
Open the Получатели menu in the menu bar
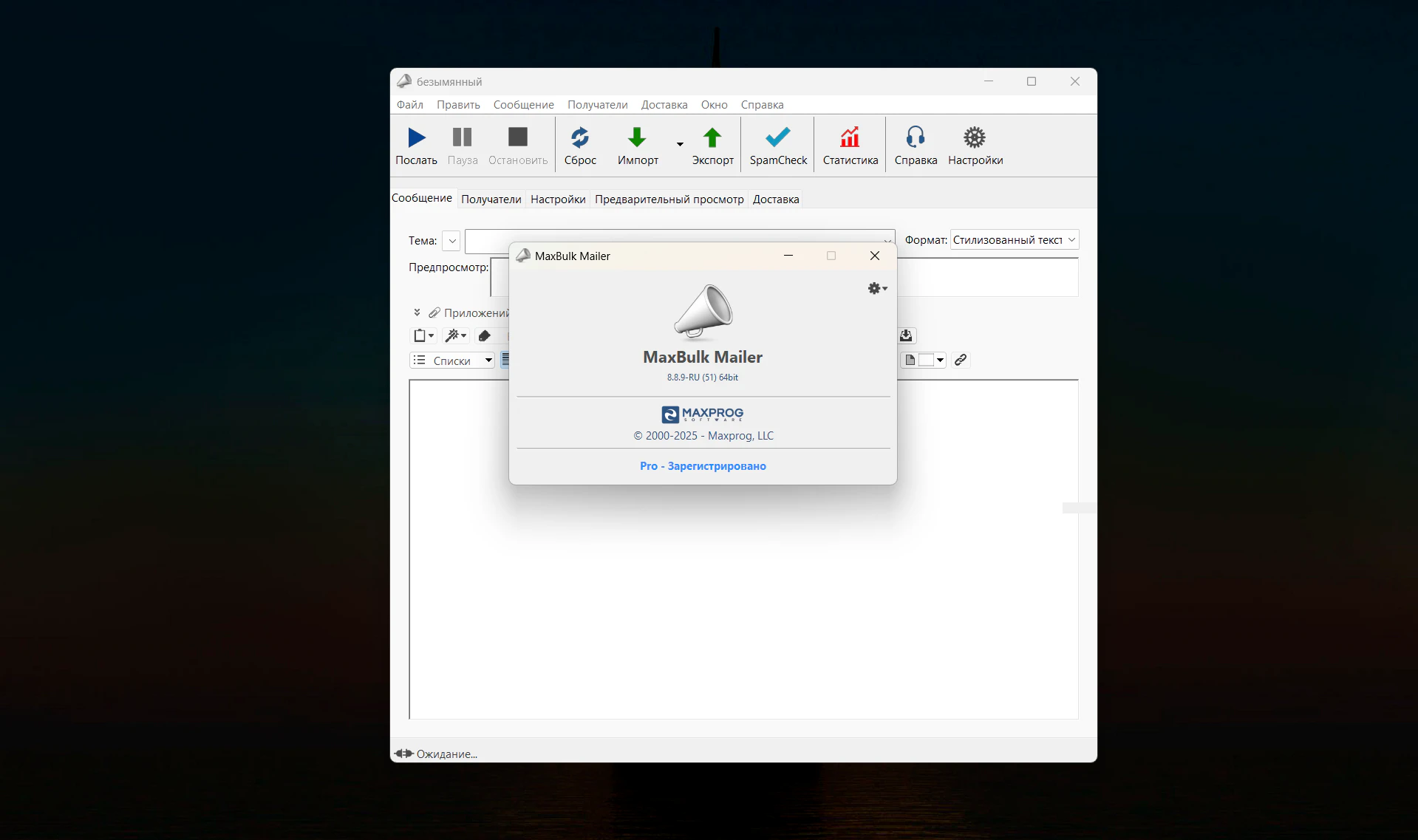click(598, 105)
